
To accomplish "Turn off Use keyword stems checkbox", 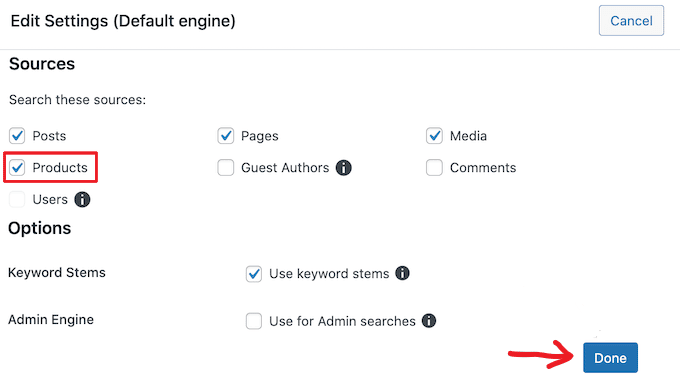I will (x=254, y=274).
